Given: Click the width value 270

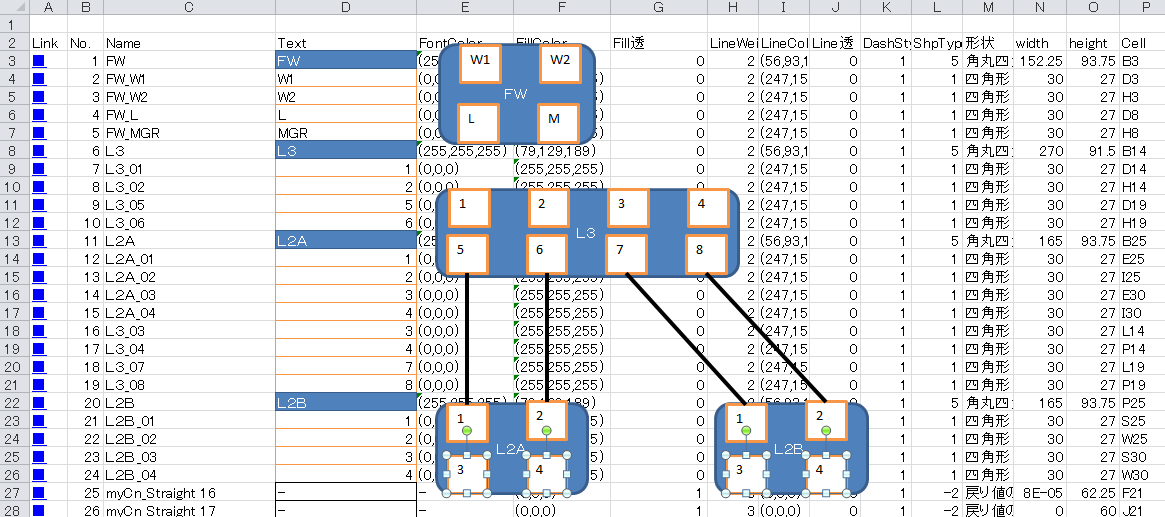Looking at the screenshot, I should 1039,151.
